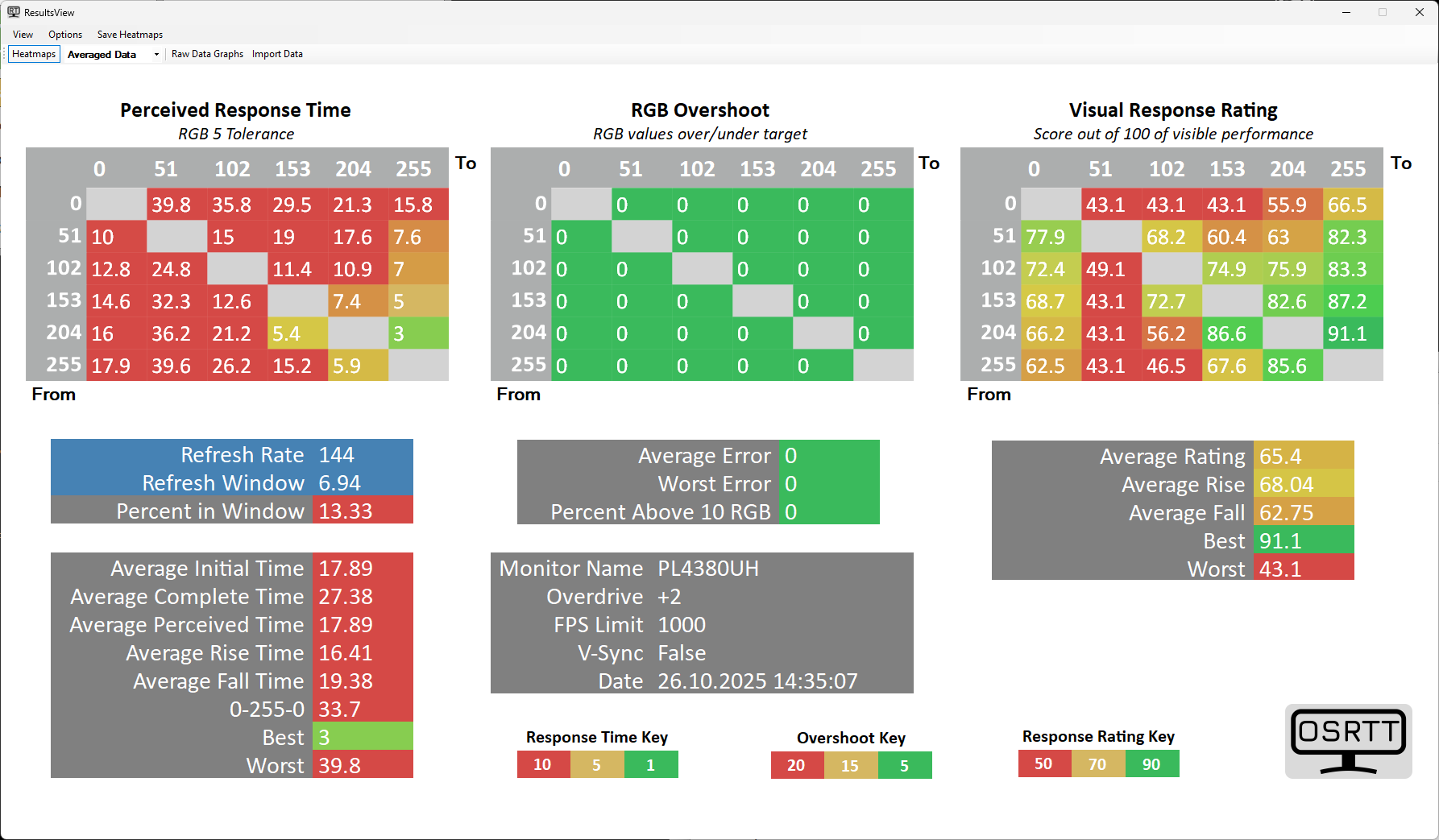Open the Options menu
This screenshot has height=840, width=1439.
point(65,35)
